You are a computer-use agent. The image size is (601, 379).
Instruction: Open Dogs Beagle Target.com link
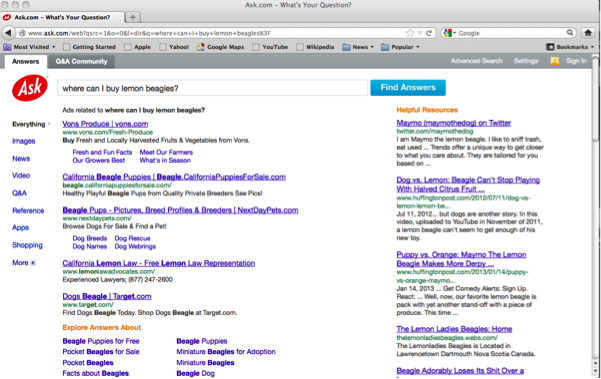click(x=107, y=296)
